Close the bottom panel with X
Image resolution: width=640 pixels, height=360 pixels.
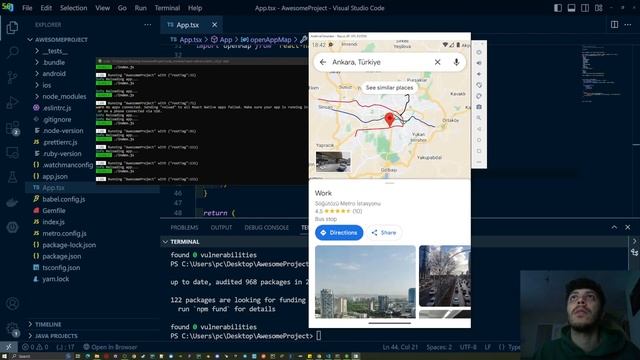628,227
